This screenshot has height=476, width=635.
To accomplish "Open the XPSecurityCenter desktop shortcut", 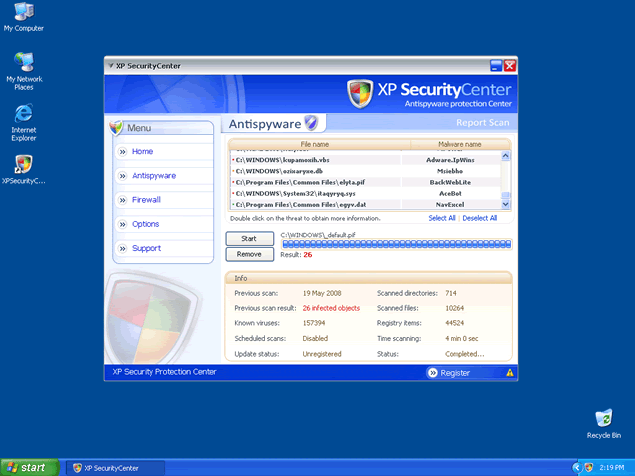I will pyautogui.click(x=23, y=164).
